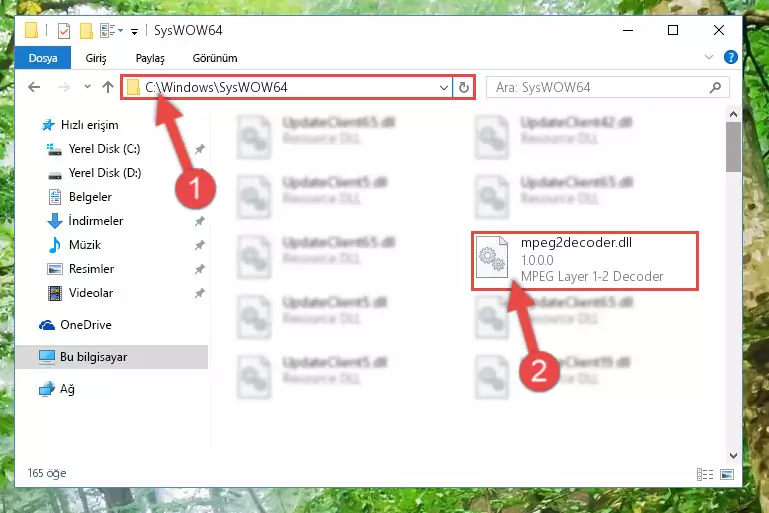The height and width of the screenshot is (513, 769).
Task: Minimize the SysWOW64 window
Action: pyautogui.click(x=628, y=30)
